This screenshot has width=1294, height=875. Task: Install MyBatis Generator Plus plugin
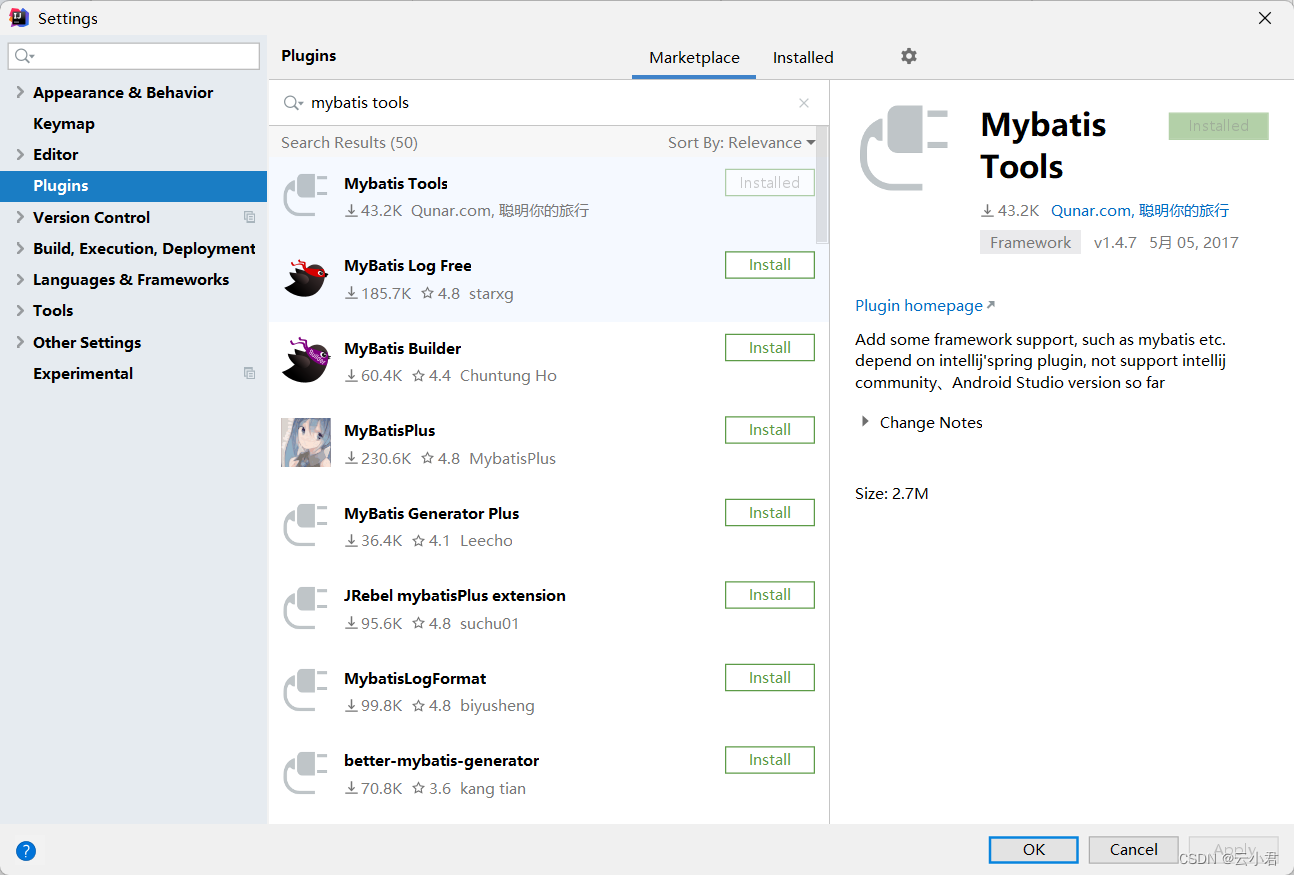[770, 513]
